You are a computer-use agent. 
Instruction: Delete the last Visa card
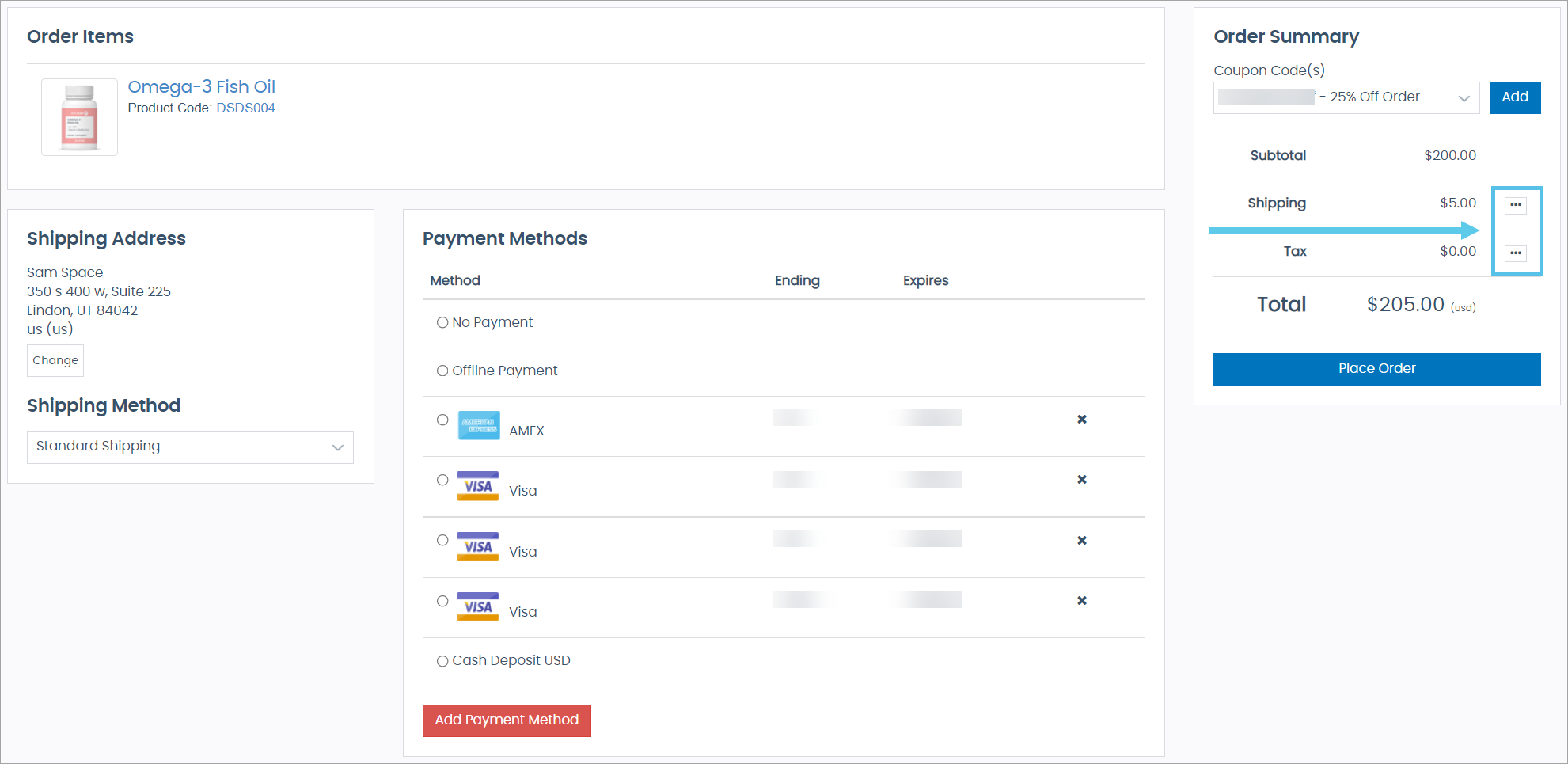1081,601
